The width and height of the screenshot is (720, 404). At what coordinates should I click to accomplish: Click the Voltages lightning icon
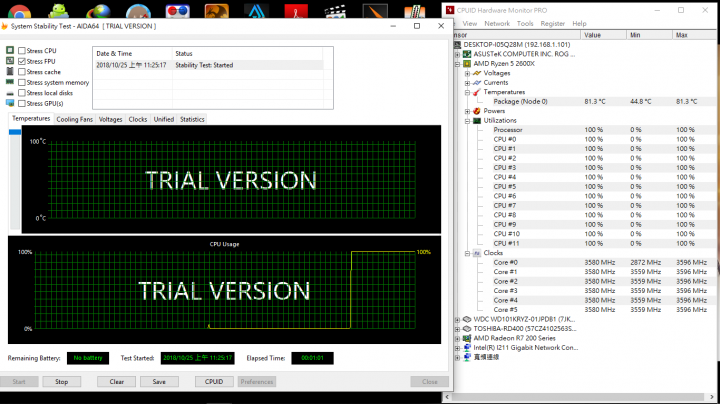pos(477,73)
